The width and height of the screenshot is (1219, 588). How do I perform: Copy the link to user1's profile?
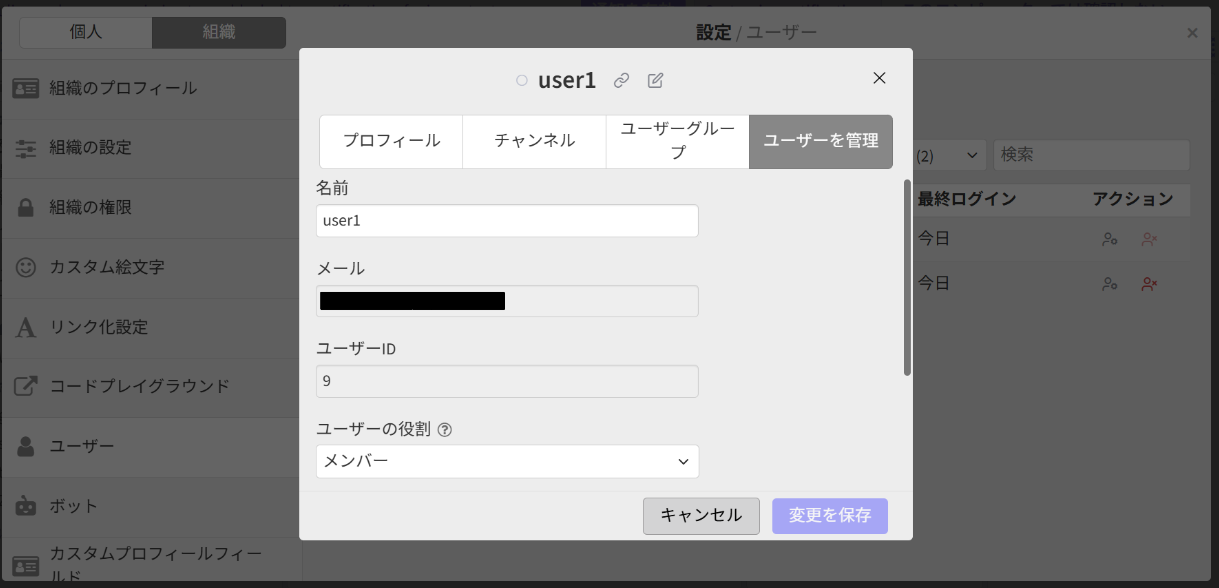click(x=621, y=80)
